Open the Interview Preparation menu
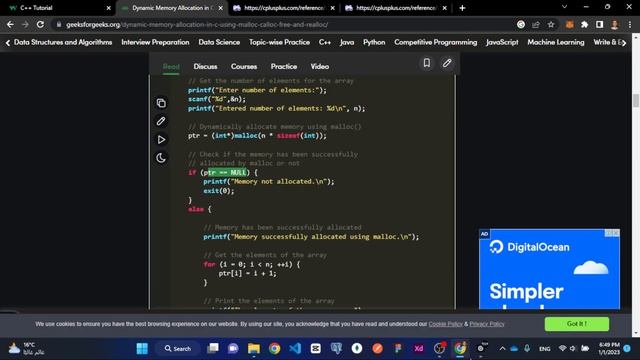The width and height of the screenshot is (640, 360). 155,42
